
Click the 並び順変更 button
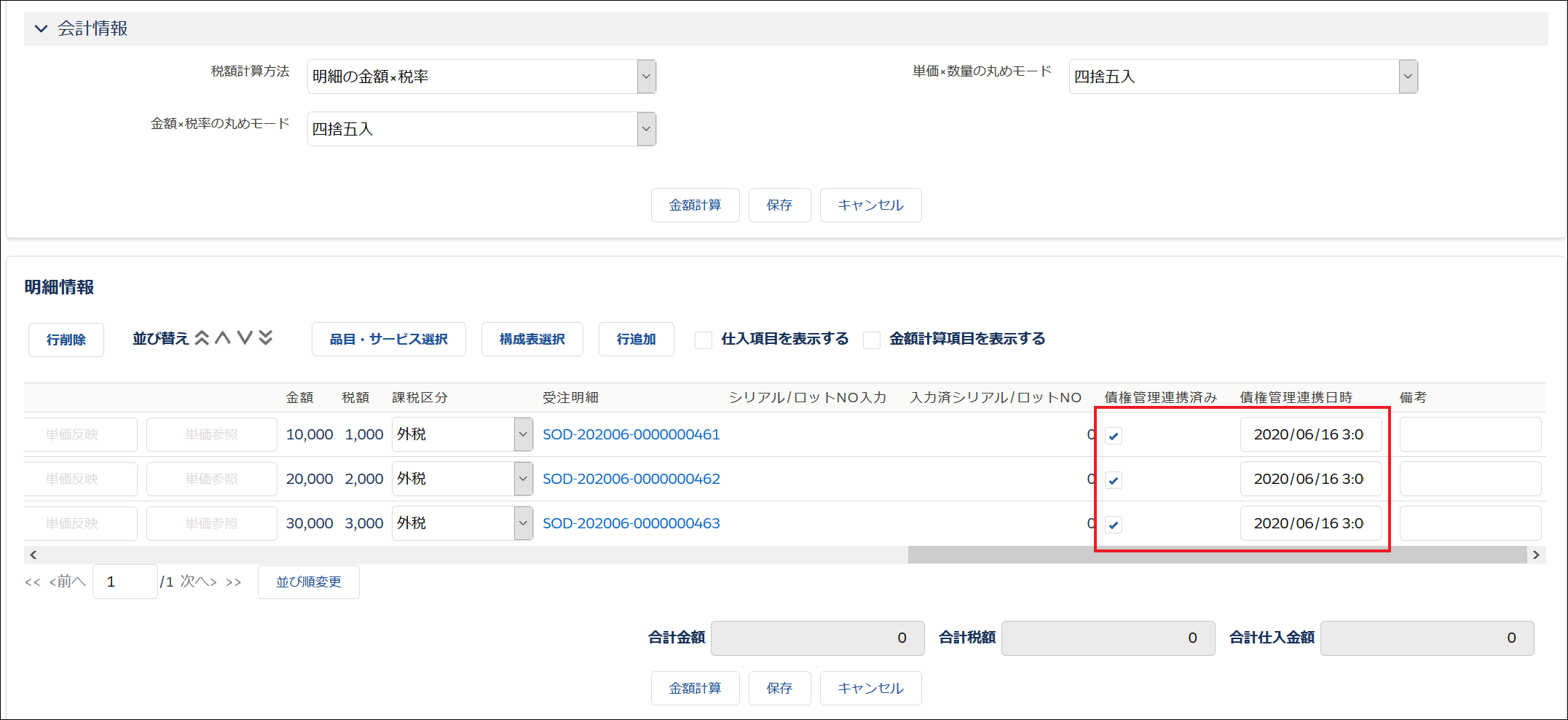point(308,582)
